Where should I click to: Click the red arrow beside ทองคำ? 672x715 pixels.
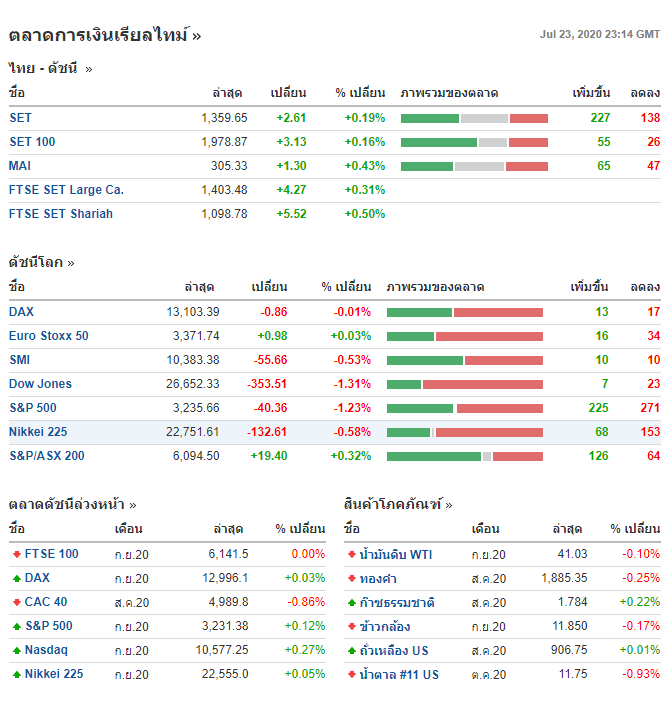[351, 578]
